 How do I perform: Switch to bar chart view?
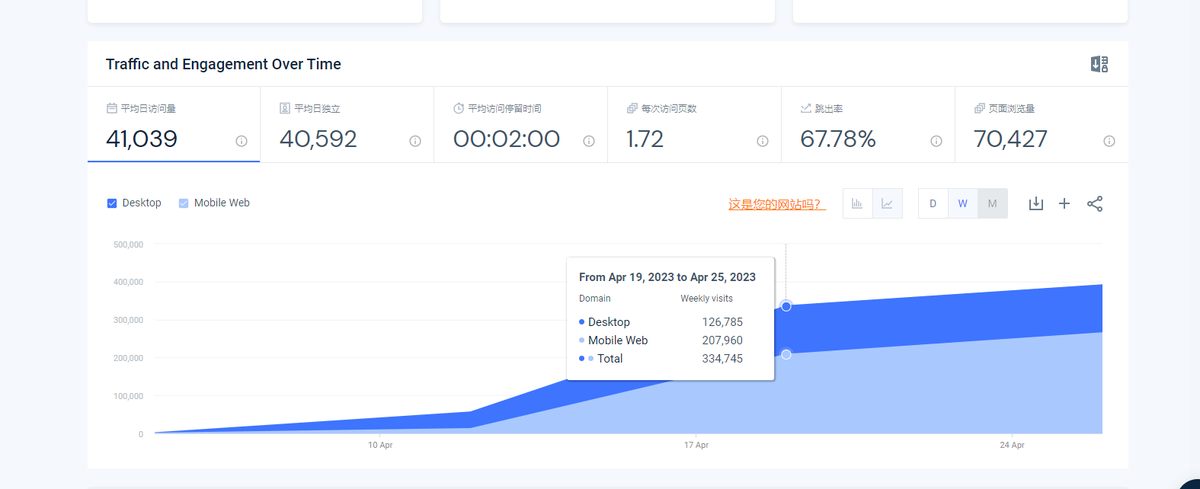click(x=858, y=203)
